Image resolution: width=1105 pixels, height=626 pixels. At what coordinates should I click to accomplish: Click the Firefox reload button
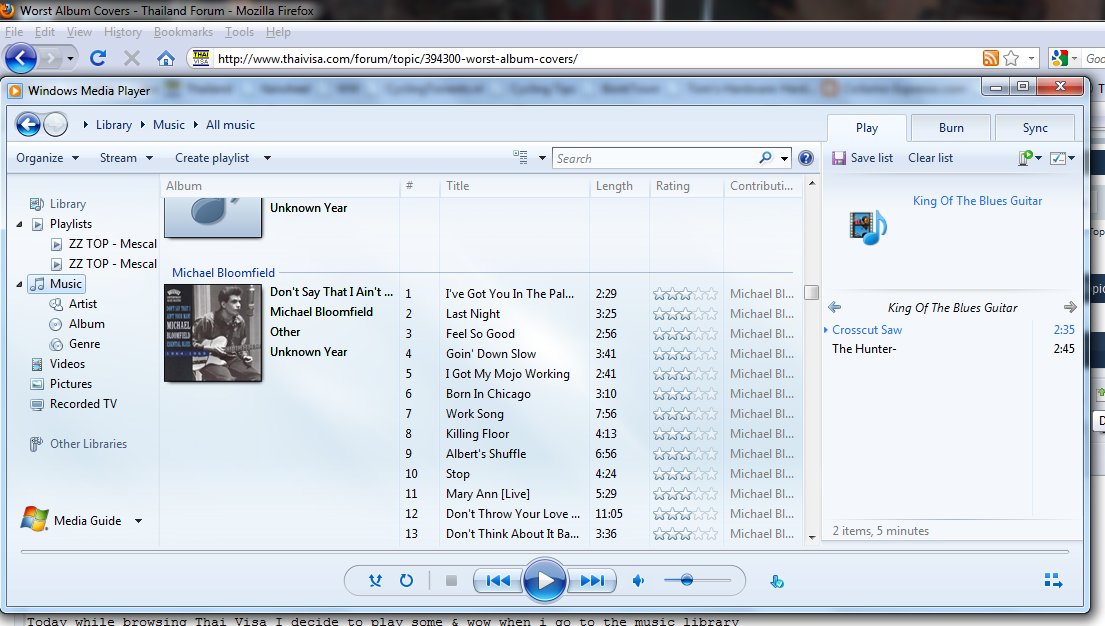click(98, 58)
